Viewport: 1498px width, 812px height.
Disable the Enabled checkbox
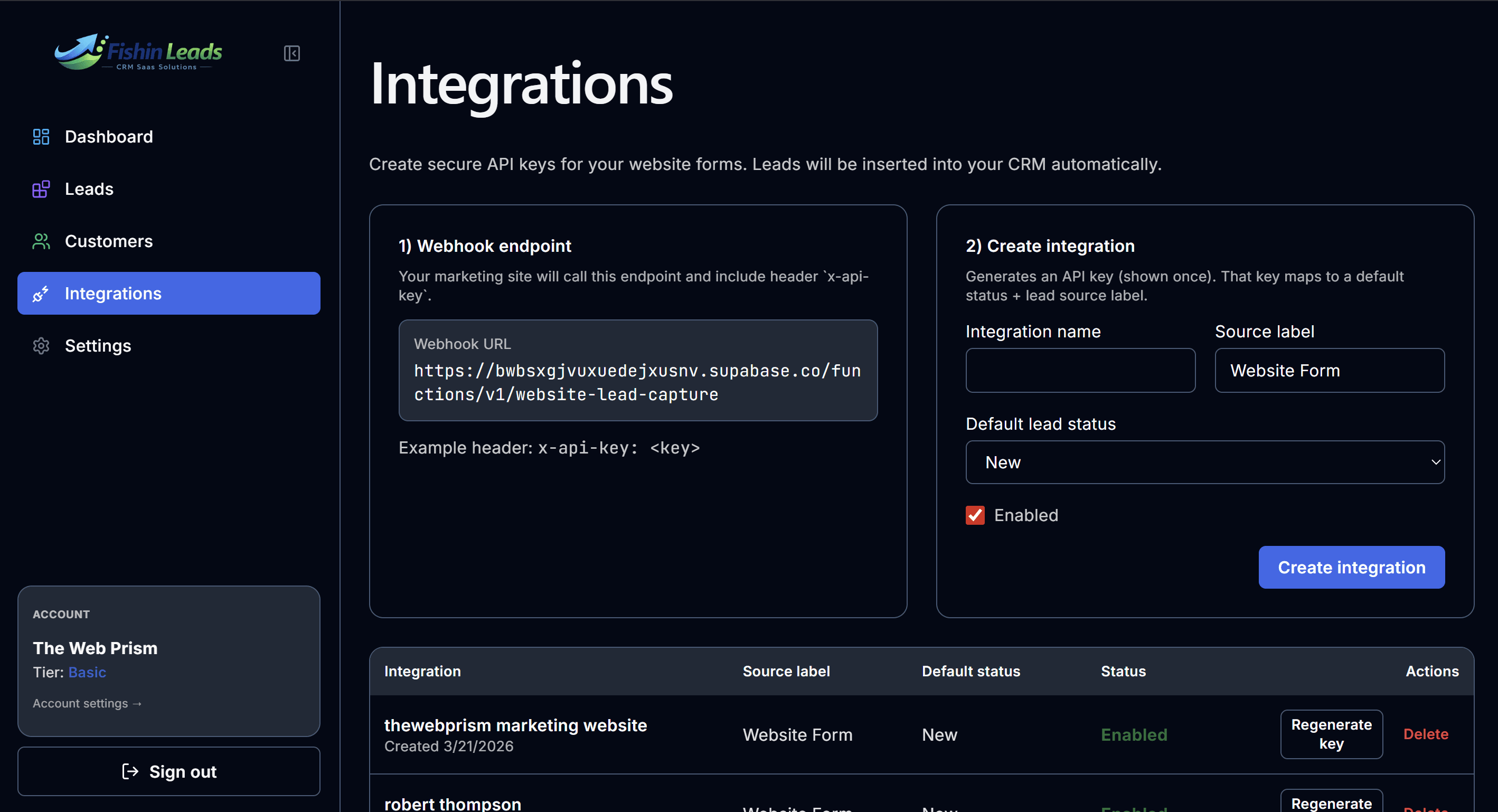(975, 515)
